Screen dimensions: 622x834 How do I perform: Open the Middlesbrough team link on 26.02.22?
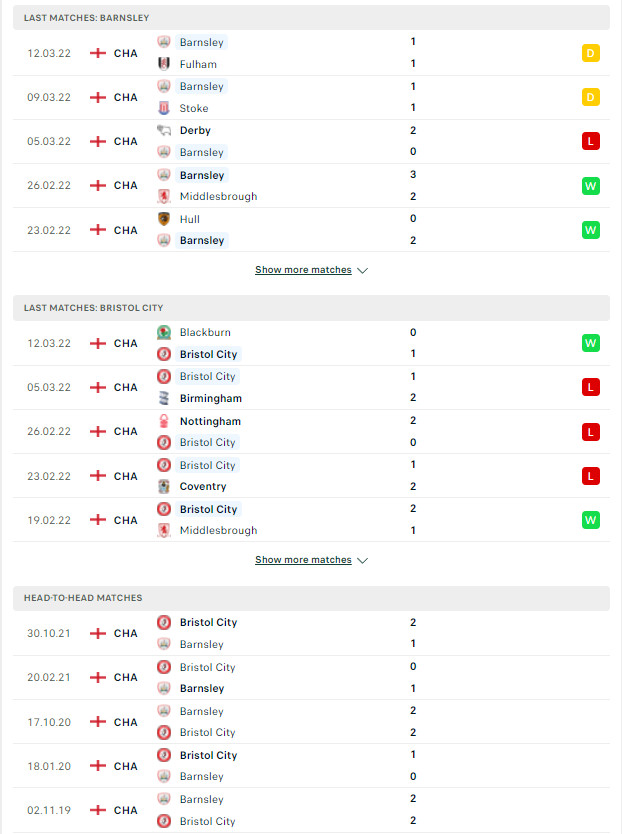click(x=218, y=196)
